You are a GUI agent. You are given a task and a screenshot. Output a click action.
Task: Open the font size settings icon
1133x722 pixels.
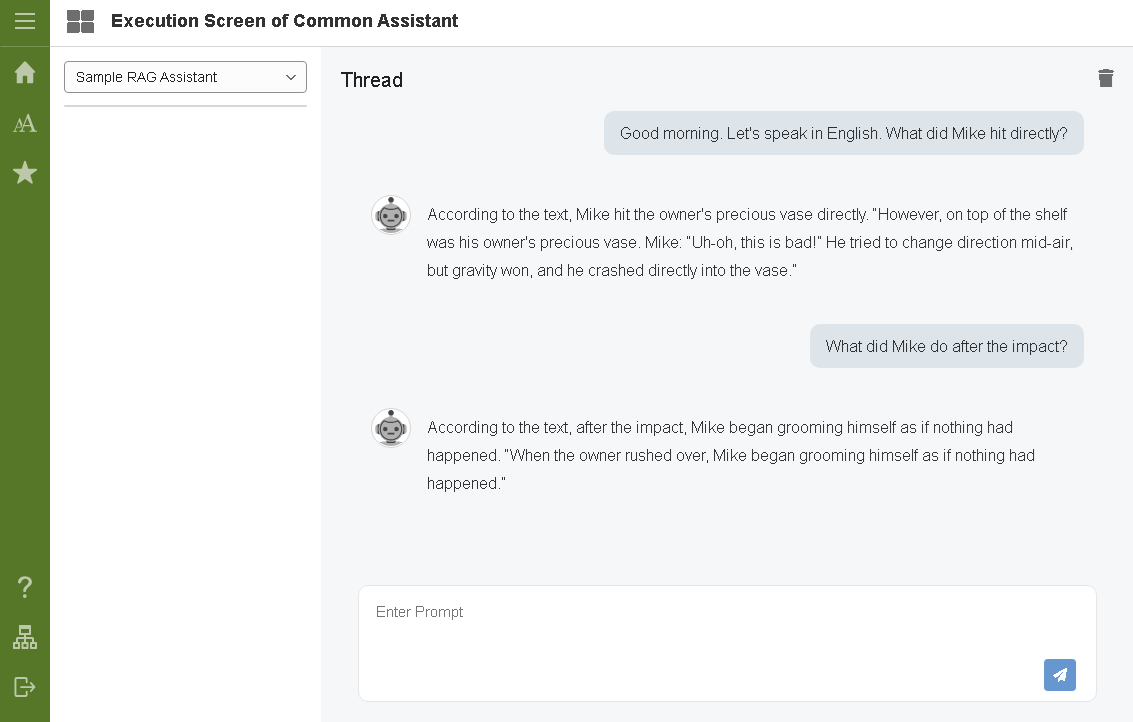[25, 123]
